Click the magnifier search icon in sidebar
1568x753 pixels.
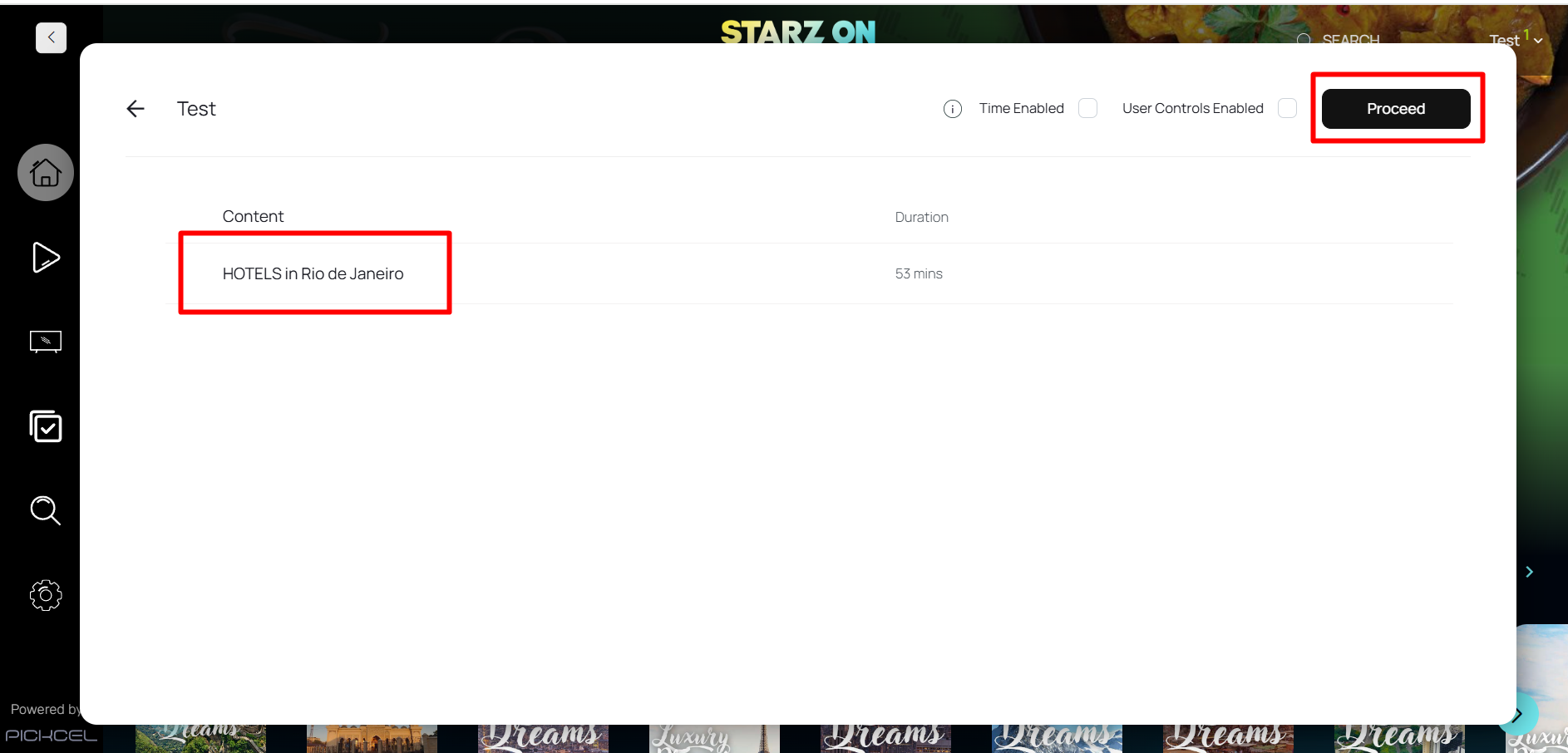pyautogui.click(x=46, y=510)
